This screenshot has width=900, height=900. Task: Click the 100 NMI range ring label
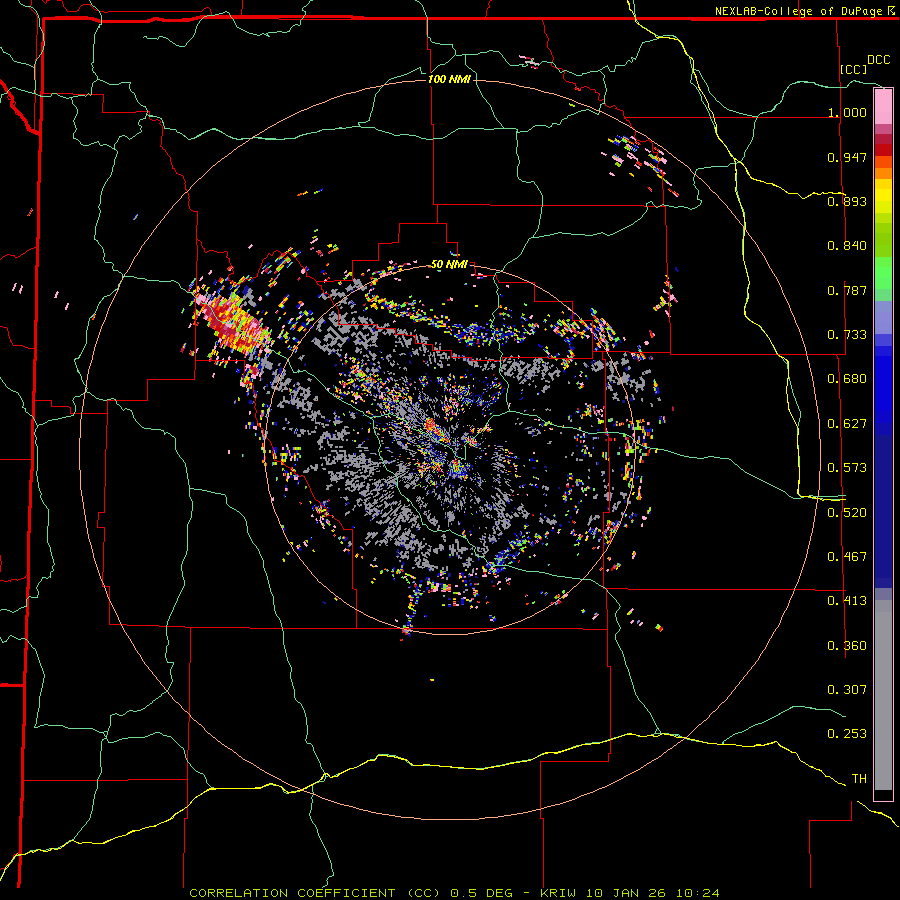[449, 79]
